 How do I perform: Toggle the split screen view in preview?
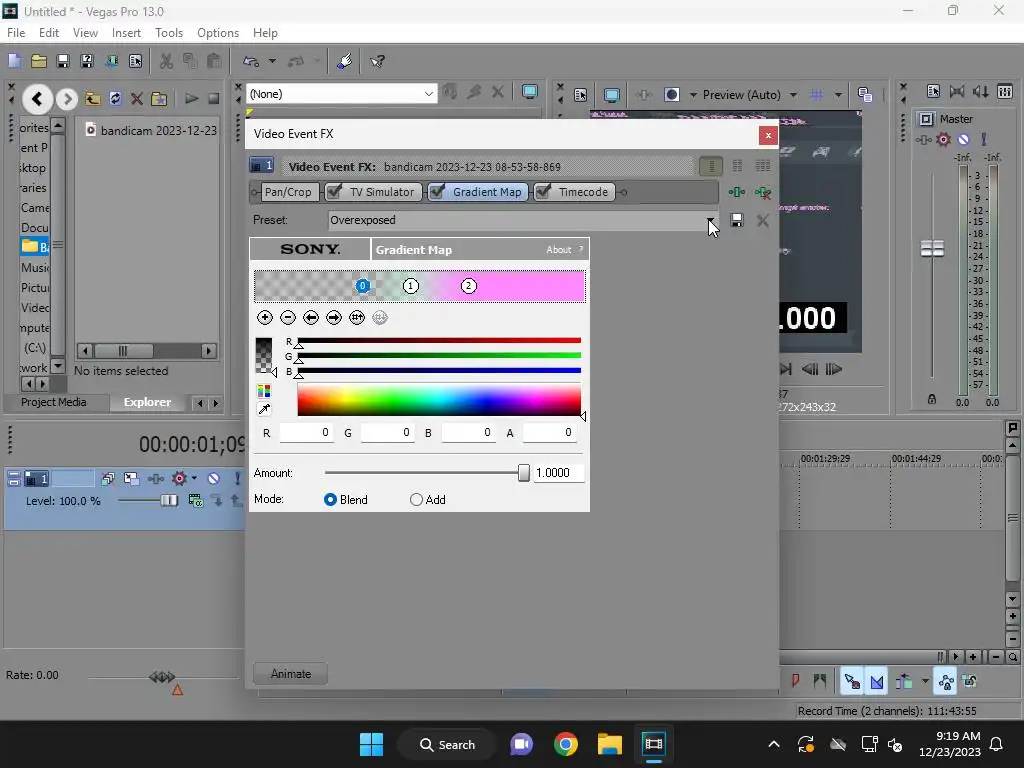point(671,95)
